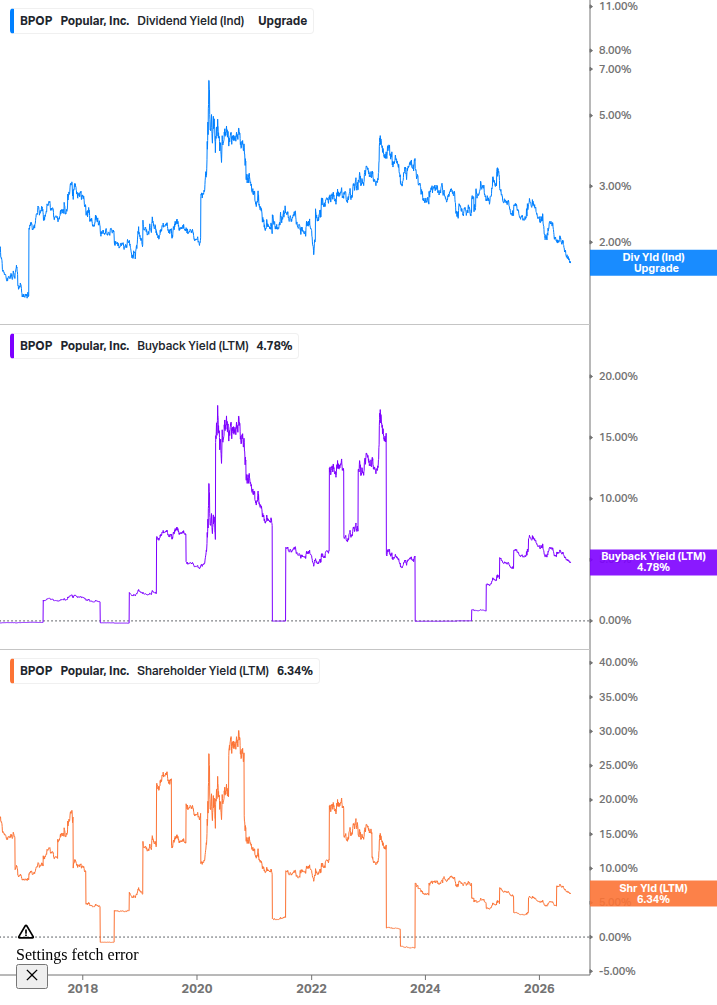Click the 11.00% dividend yield axis label
The height and width of the screenshot is (1005, 717).
click(618, 6)
